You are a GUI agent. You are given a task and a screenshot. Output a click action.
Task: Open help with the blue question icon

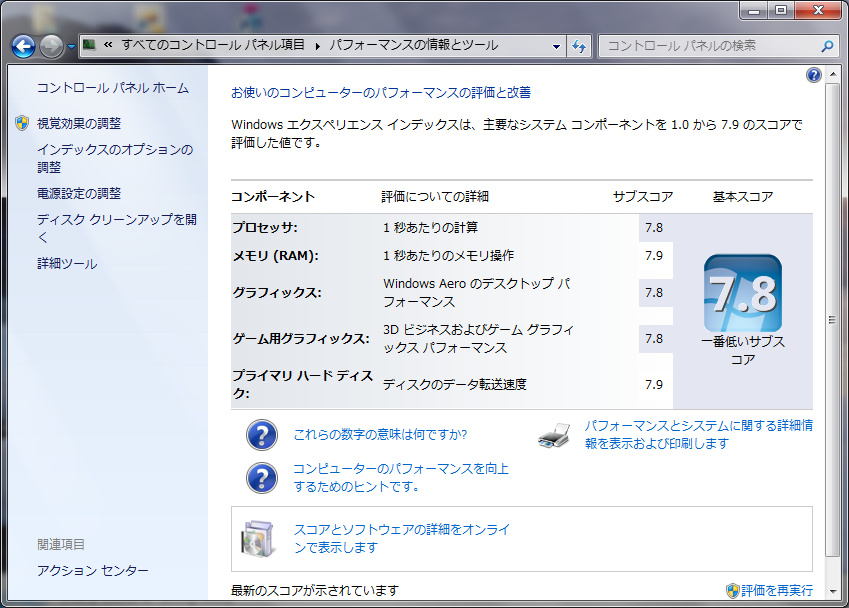click(813, 75)
